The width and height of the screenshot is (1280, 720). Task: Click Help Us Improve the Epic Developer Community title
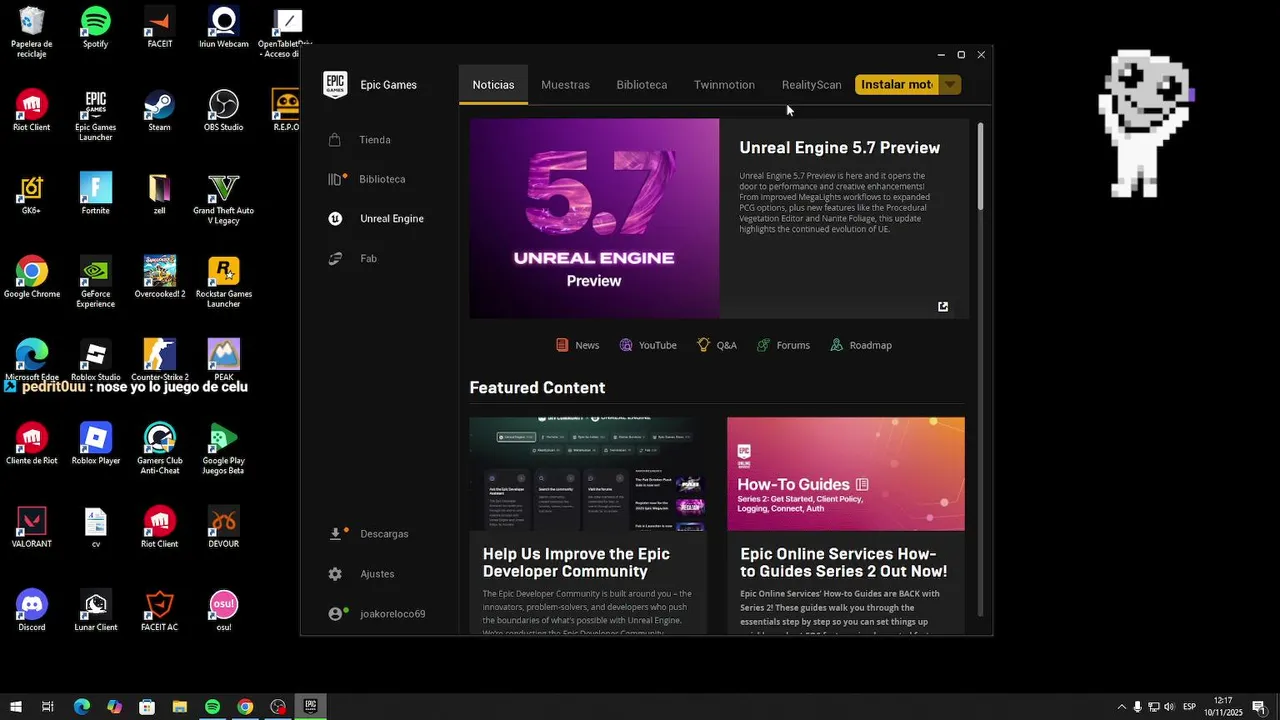577,563
